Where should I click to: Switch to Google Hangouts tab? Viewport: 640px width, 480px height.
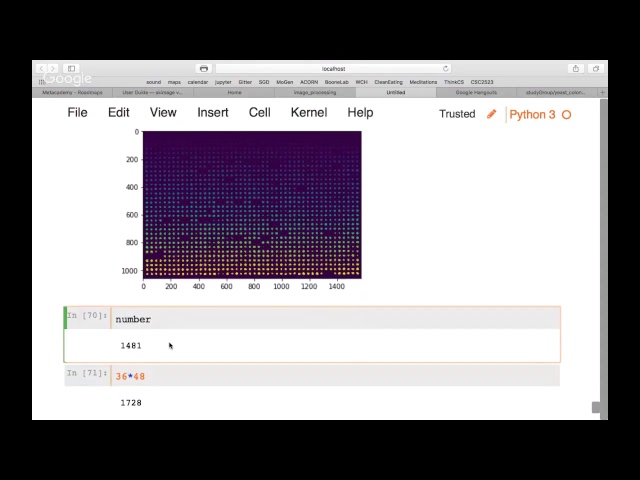pos(476,93)
